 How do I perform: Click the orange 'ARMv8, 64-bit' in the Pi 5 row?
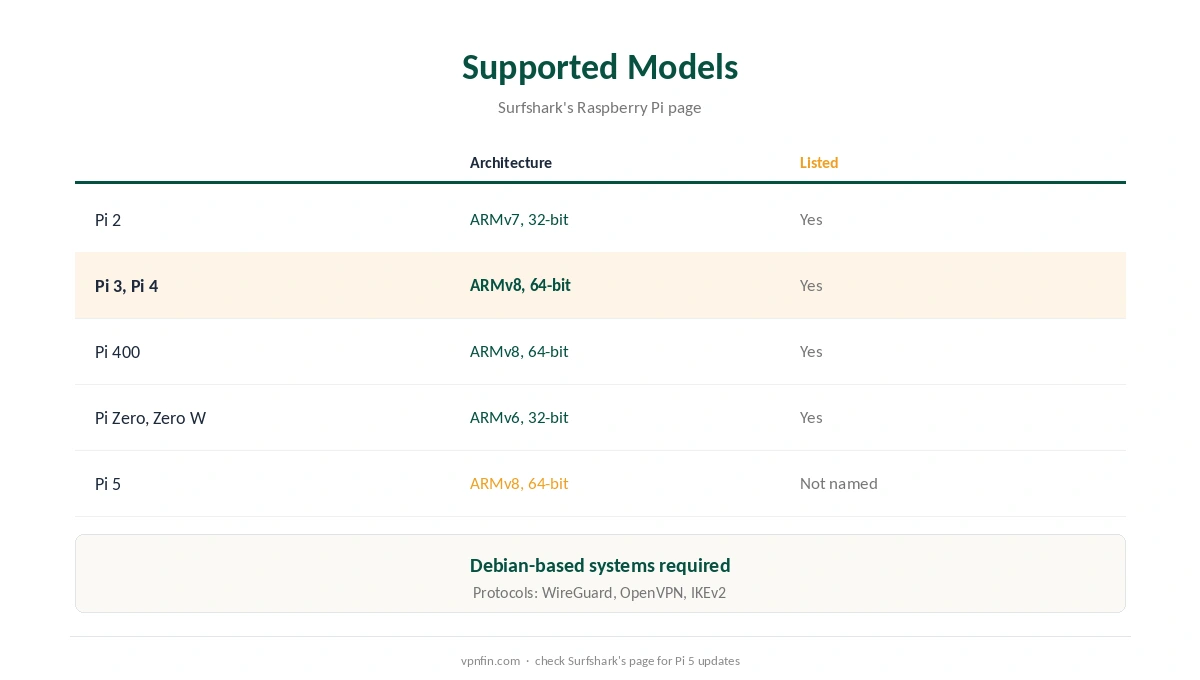pos(519,483)
